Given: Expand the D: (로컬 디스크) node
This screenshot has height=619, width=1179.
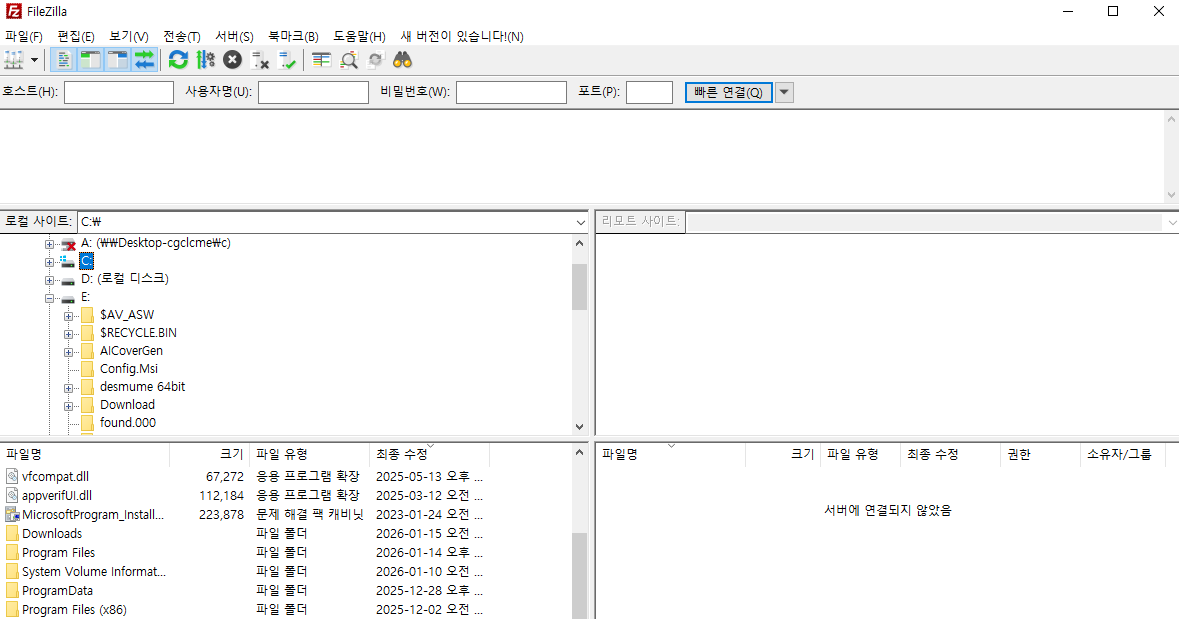Looking at the screenshot, I should (x=49, y=281).
